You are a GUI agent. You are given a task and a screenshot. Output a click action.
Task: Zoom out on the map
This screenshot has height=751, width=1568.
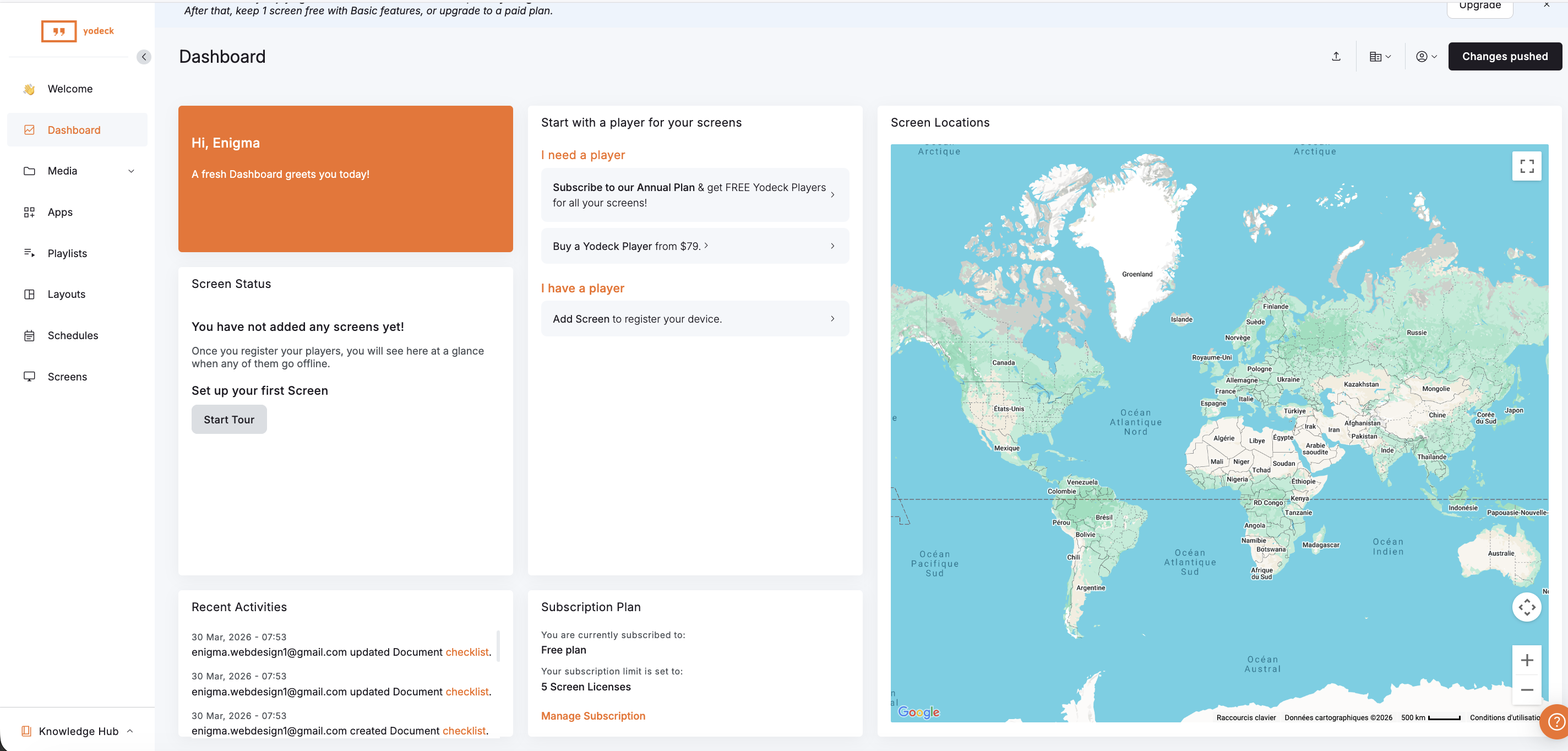click(1526, 690)
